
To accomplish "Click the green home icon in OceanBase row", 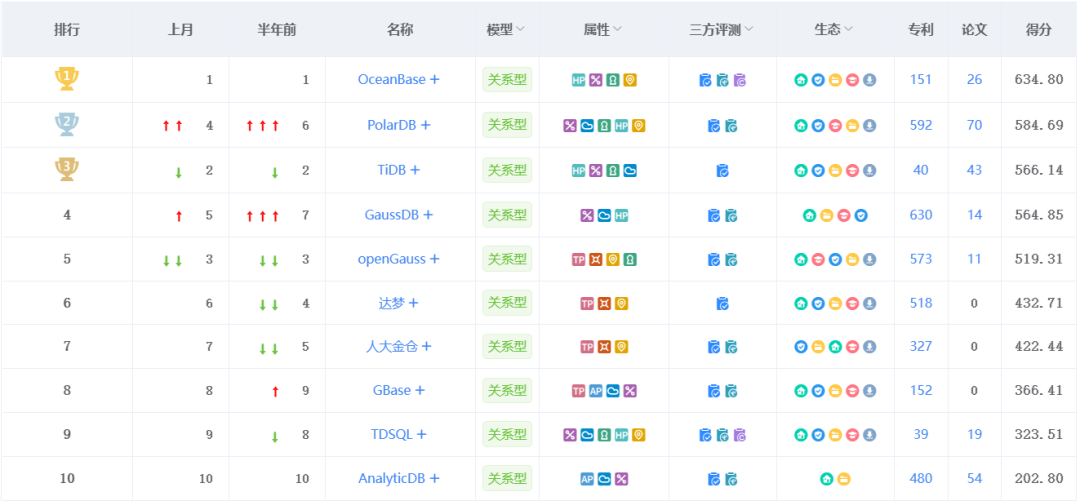I will tap(800, 80).
